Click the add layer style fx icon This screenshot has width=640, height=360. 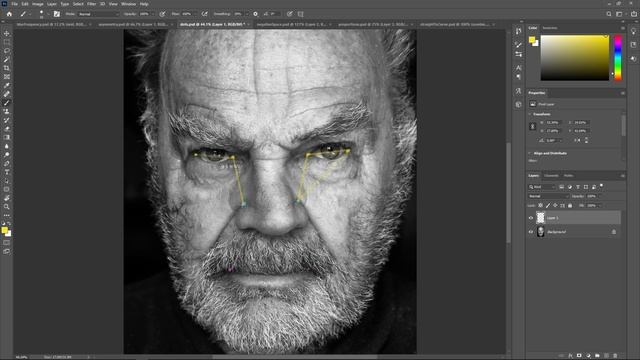[x=570, y=356]
